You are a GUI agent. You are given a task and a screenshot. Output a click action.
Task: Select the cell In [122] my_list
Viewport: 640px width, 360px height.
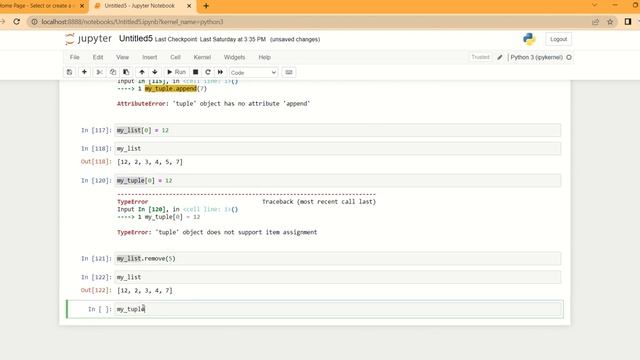tap(338, 277)
